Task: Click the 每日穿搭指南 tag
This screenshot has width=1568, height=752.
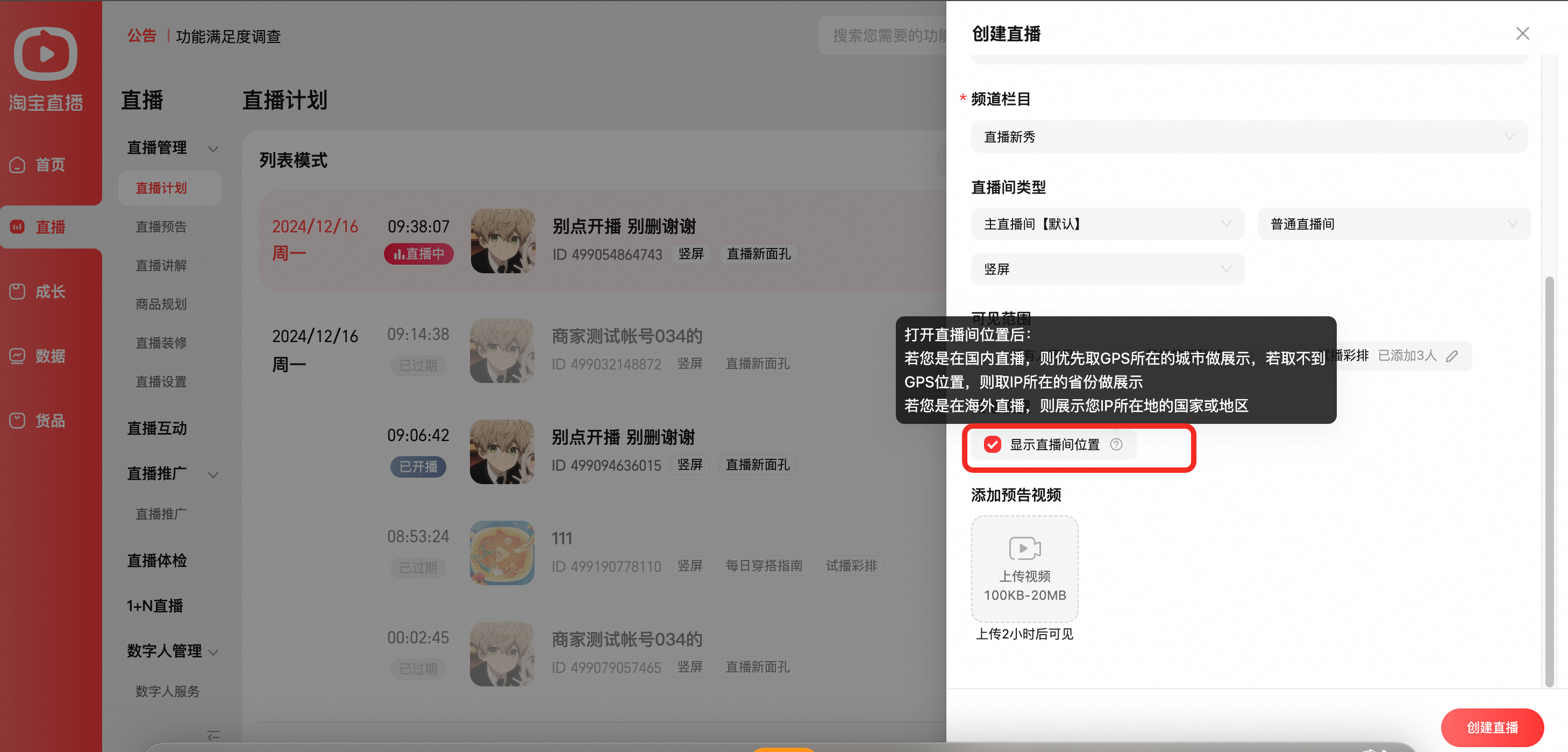Action: pyautogui.click(x=764, y=566)
